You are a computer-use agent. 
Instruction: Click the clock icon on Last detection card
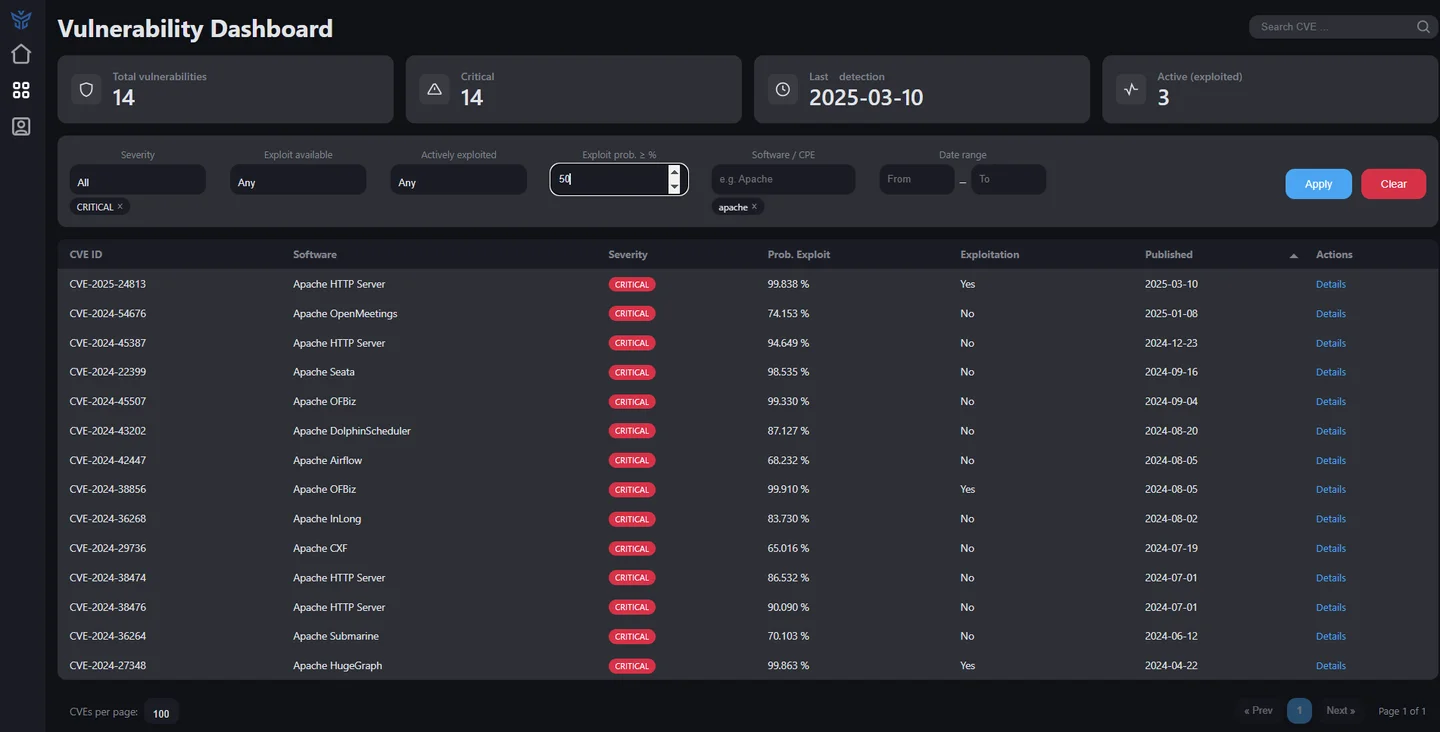coord(783,89)
